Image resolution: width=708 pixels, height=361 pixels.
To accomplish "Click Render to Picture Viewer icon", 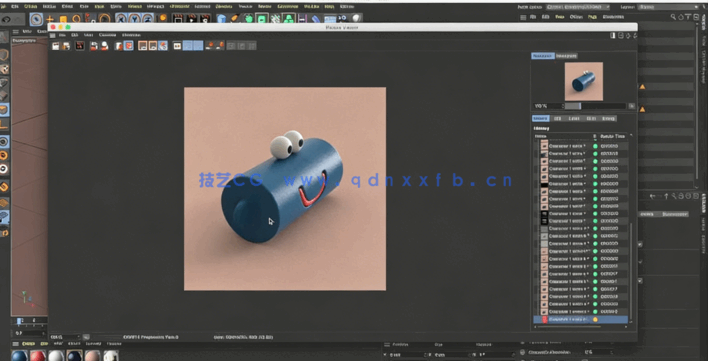I will [x=191, y=19].
